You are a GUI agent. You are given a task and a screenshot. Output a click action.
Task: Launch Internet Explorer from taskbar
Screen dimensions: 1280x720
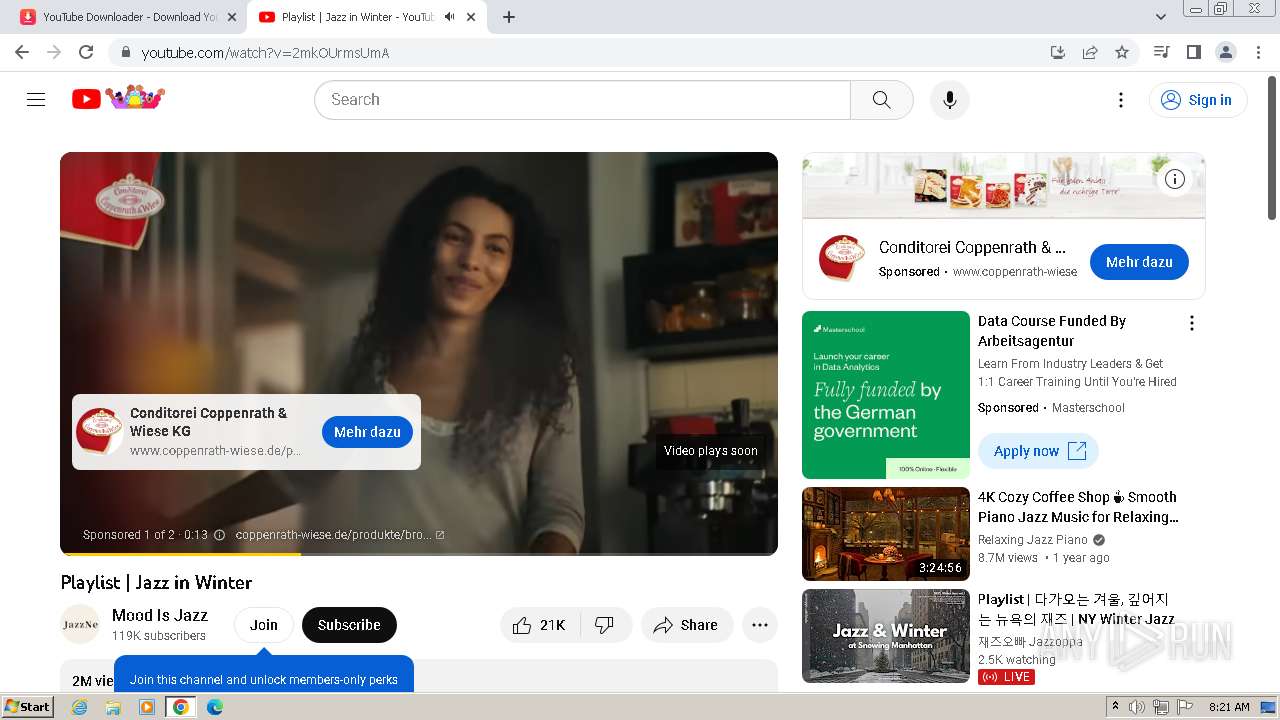point(80,707)
